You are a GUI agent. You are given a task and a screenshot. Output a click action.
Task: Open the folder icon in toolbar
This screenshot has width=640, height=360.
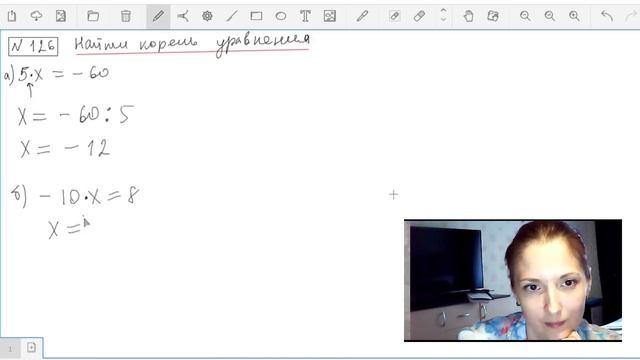pyautogui.click(x=93, y=16)
